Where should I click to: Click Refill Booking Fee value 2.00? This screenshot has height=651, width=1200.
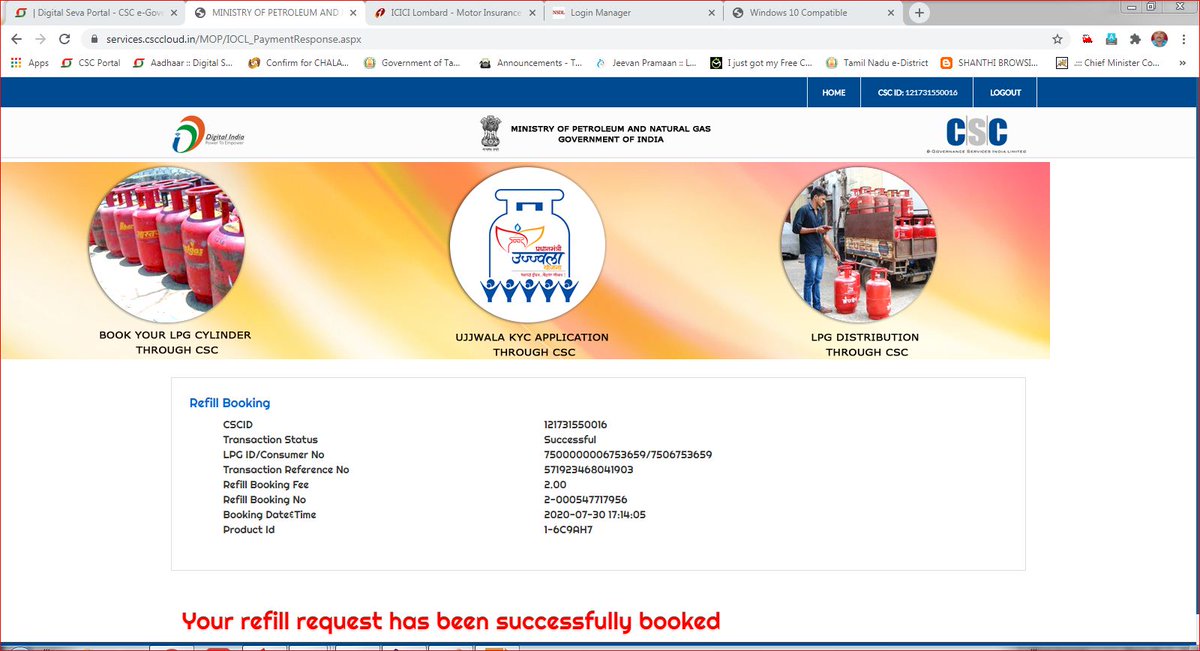click(x=555, y=485)
